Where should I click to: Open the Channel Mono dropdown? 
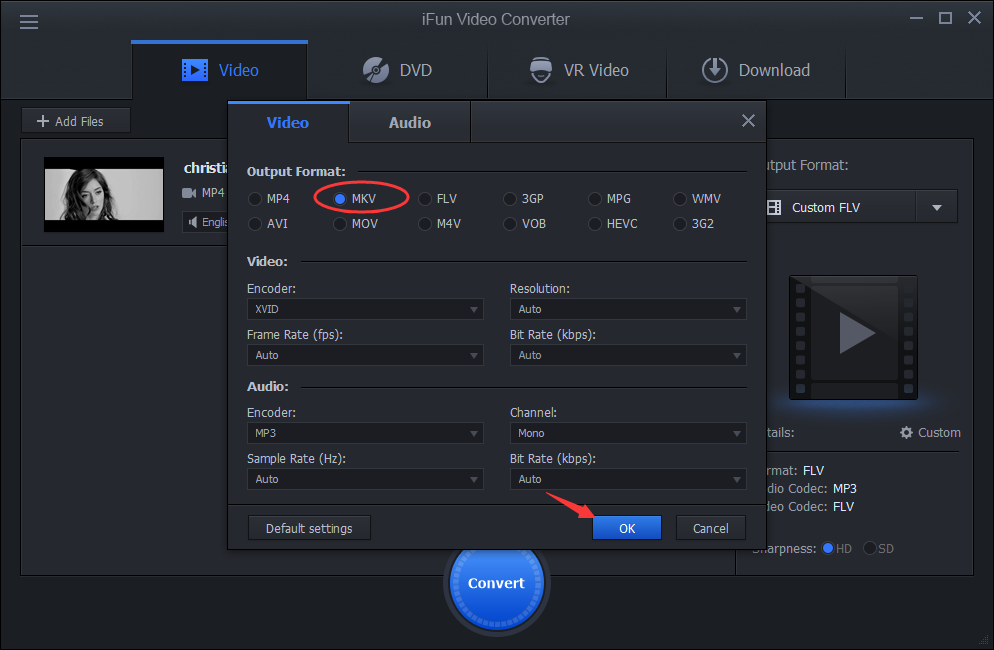tap(628, 433)
